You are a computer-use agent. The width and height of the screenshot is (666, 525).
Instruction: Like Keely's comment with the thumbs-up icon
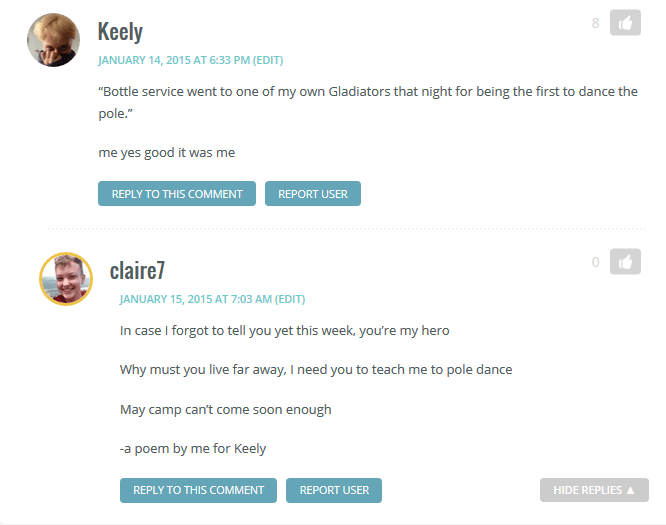625,23
